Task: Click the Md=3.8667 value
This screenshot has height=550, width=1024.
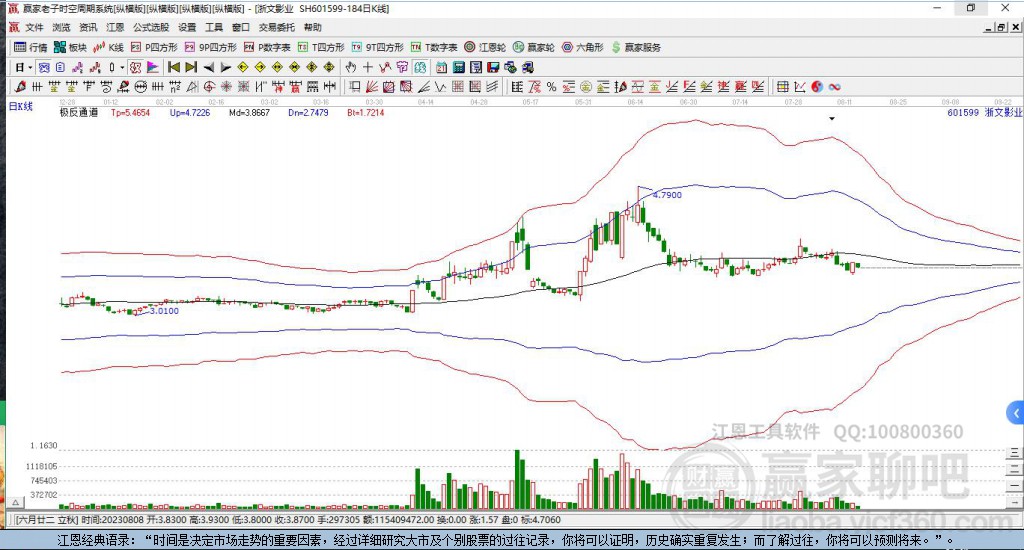Action: [249, 112]
